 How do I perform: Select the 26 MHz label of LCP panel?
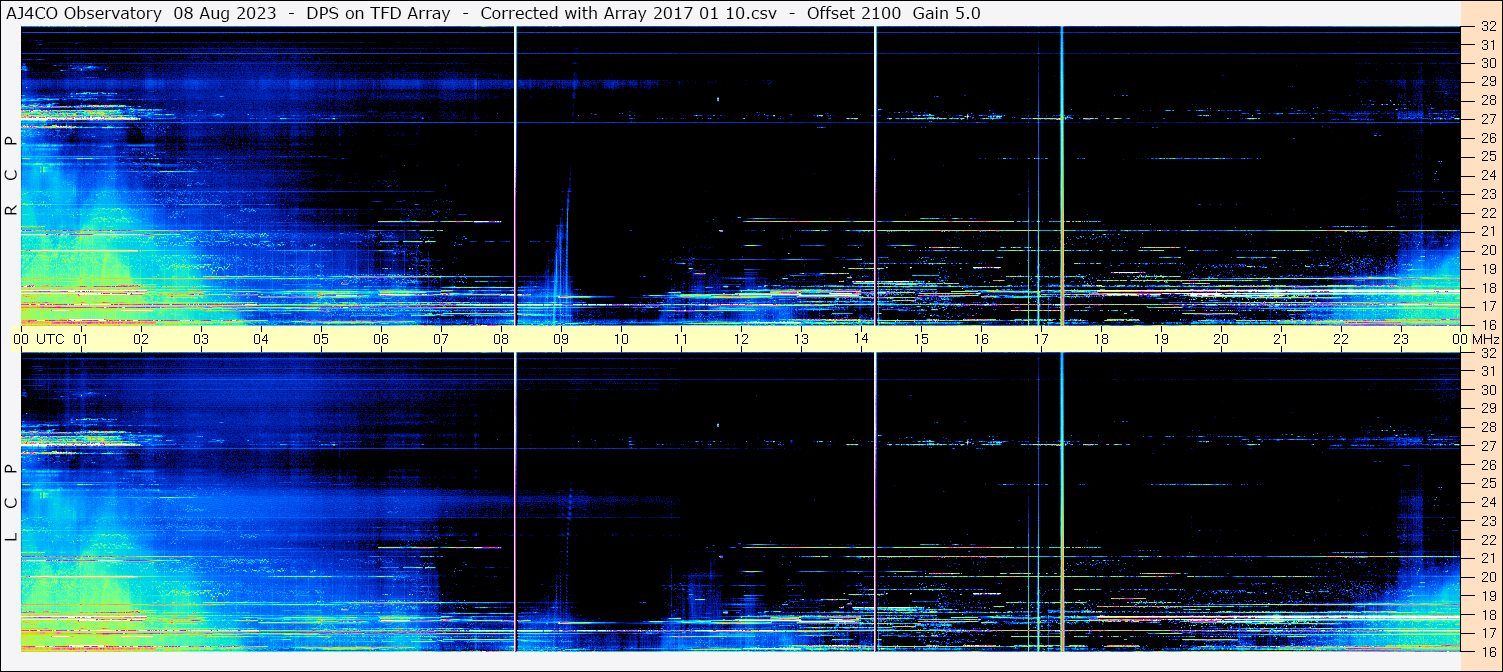tap(1488, 464)
